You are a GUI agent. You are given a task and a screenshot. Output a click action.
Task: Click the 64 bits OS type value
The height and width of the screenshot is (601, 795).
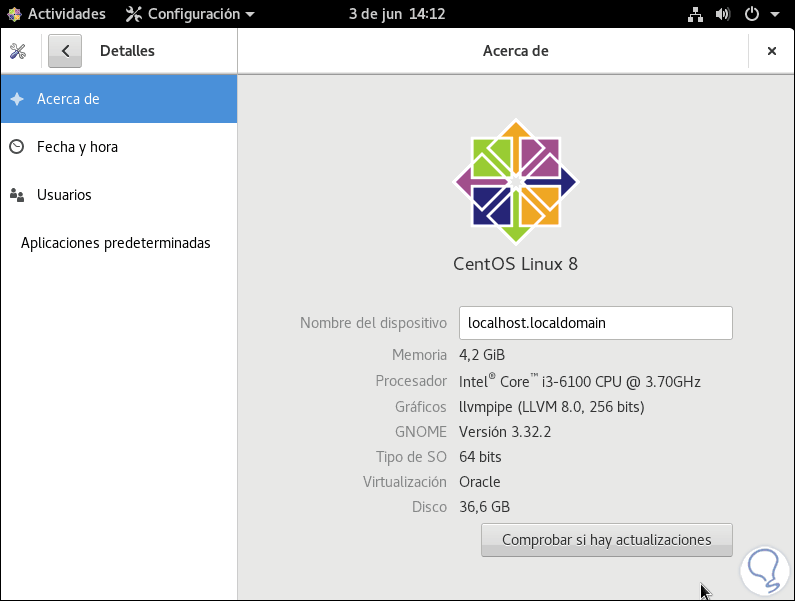coord(480,457)
